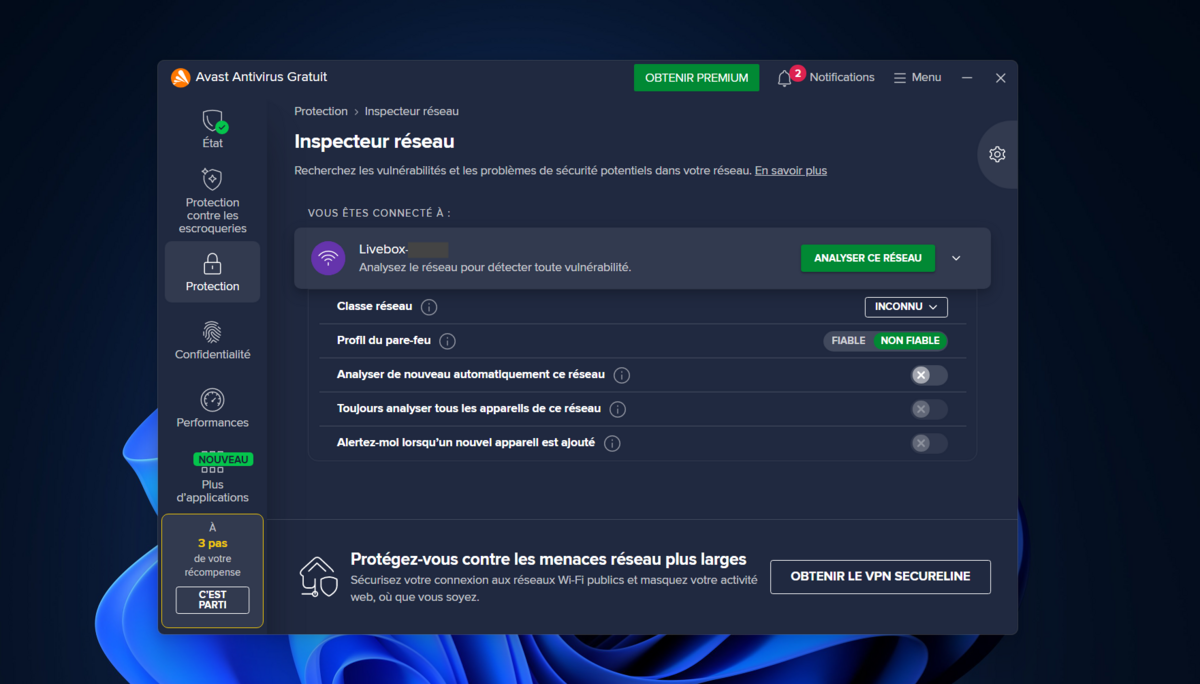Click the house shield VPN icon
Image resolution: width=1200 pixels, height=684 pixels.
318,577
